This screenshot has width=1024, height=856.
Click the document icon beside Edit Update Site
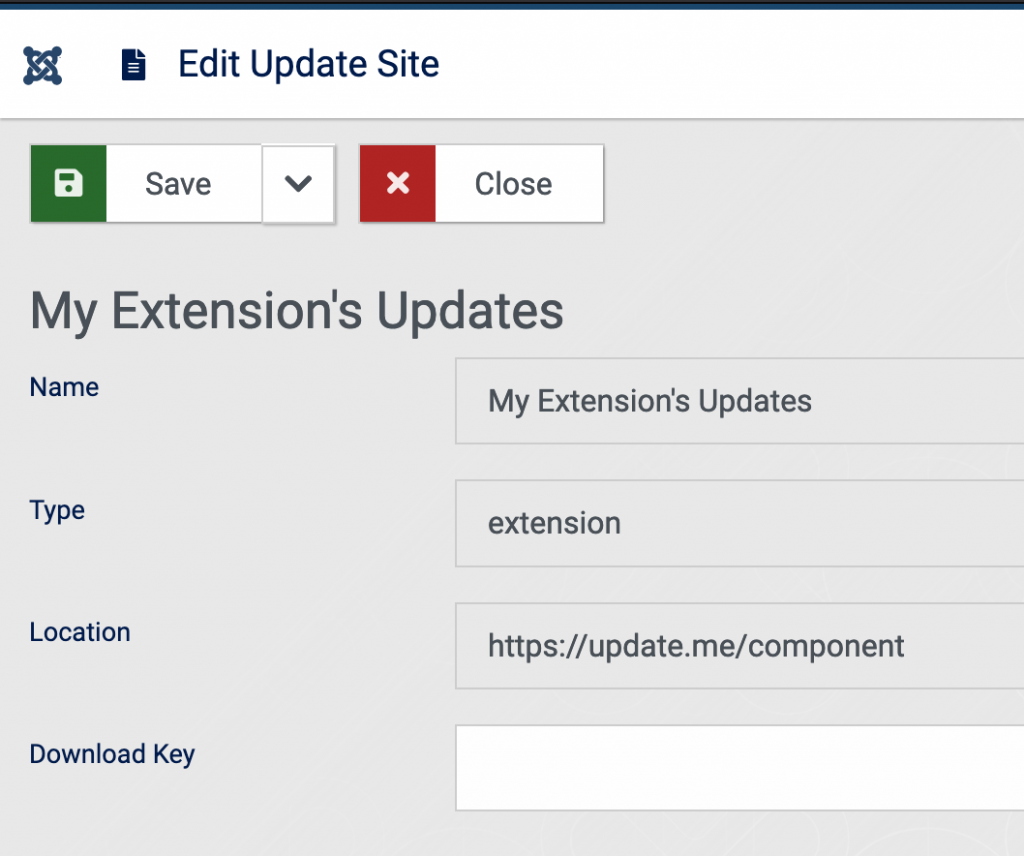134,65
